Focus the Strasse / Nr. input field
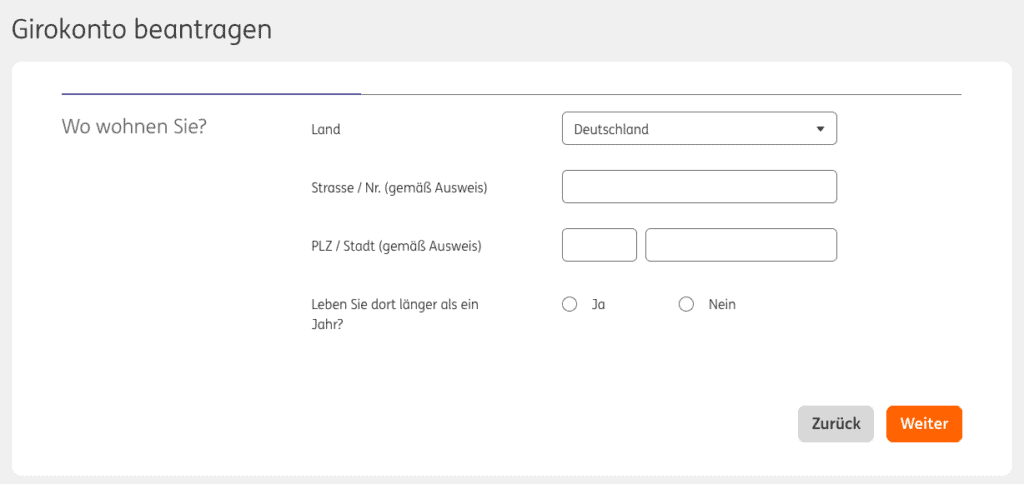 tap(699, 187)
